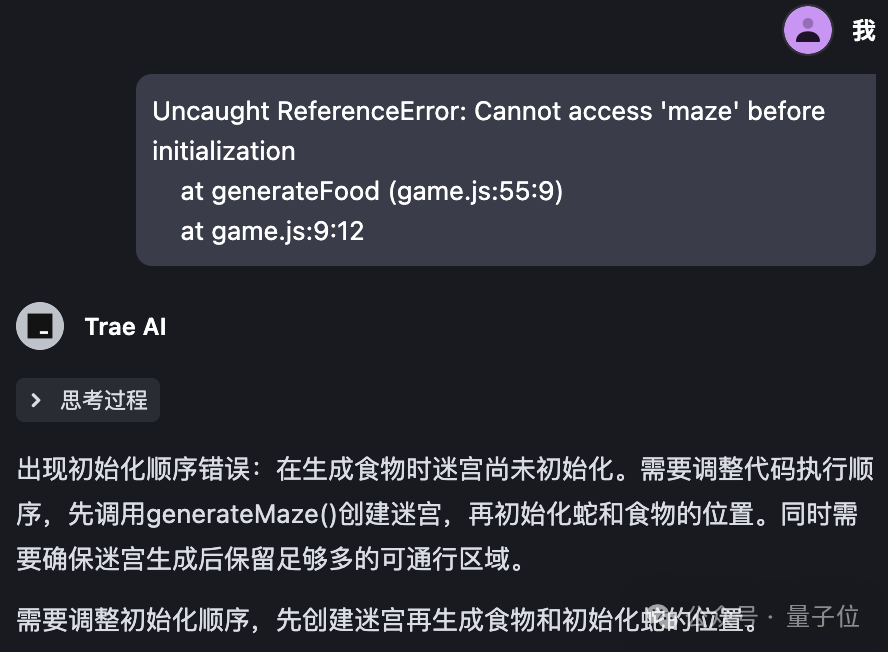Expand the 思考过程 thinking process section
This screenshot has width=888, height=652.
click(88, 400)
